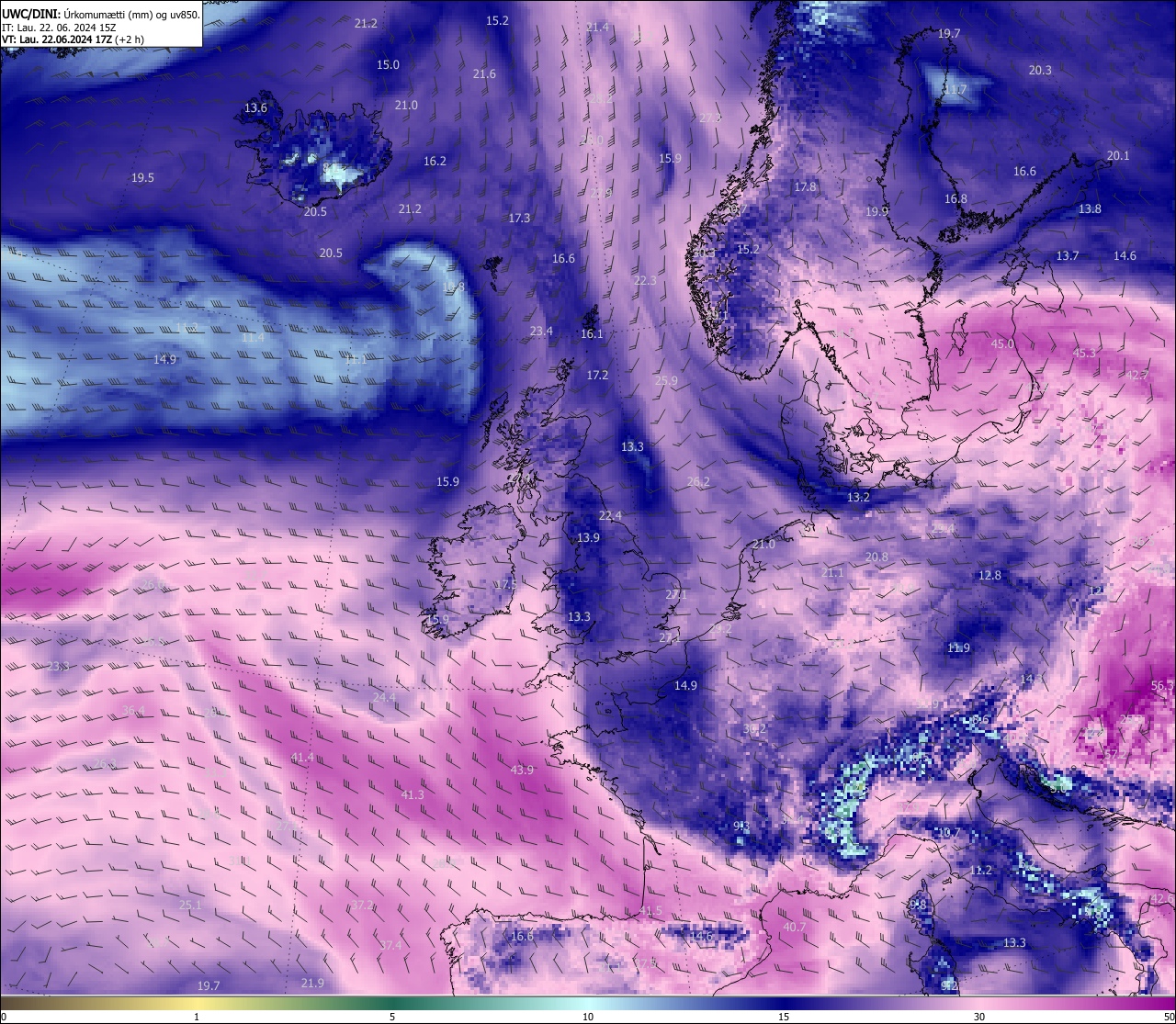
Task: Click the 37.4 value near Iberia
Action: point(390,946)
